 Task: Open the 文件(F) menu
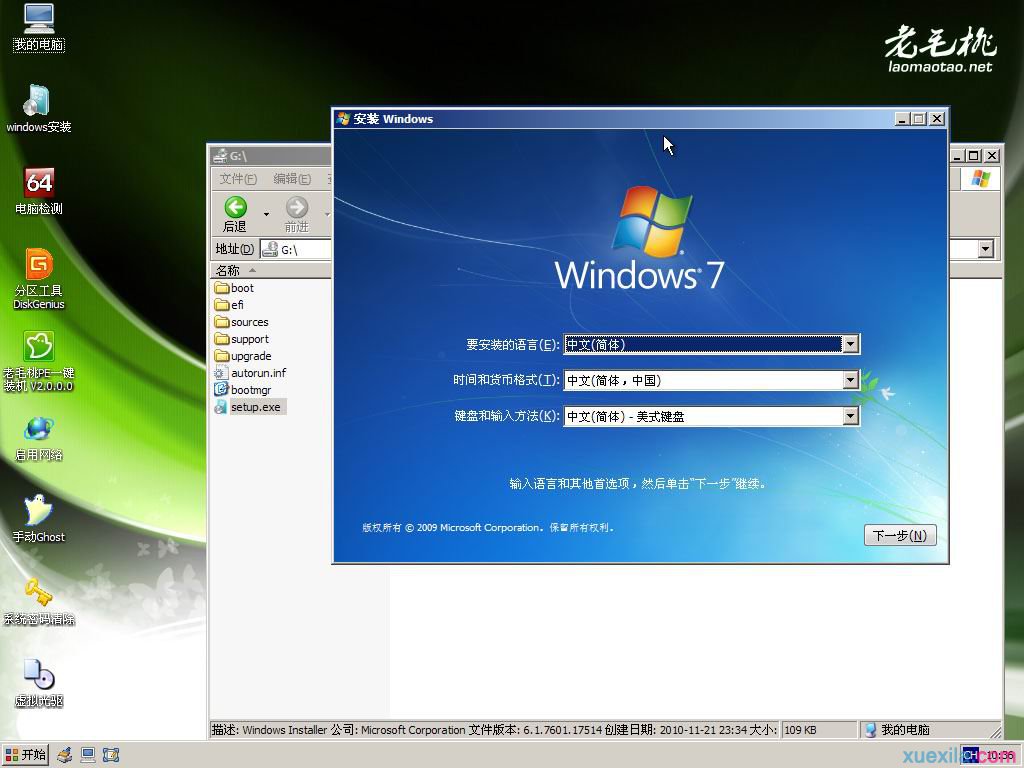click(238, 179)
